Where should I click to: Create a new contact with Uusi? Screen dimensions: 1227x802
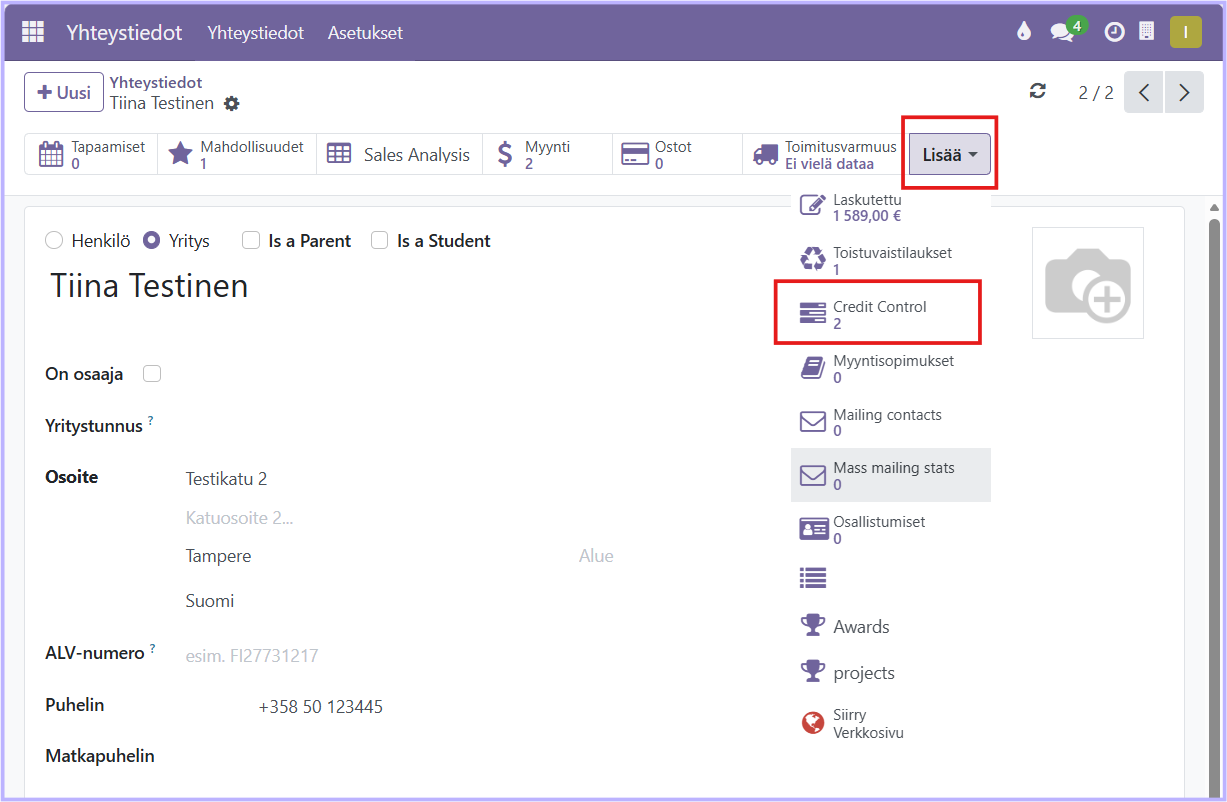pos(64,93)
